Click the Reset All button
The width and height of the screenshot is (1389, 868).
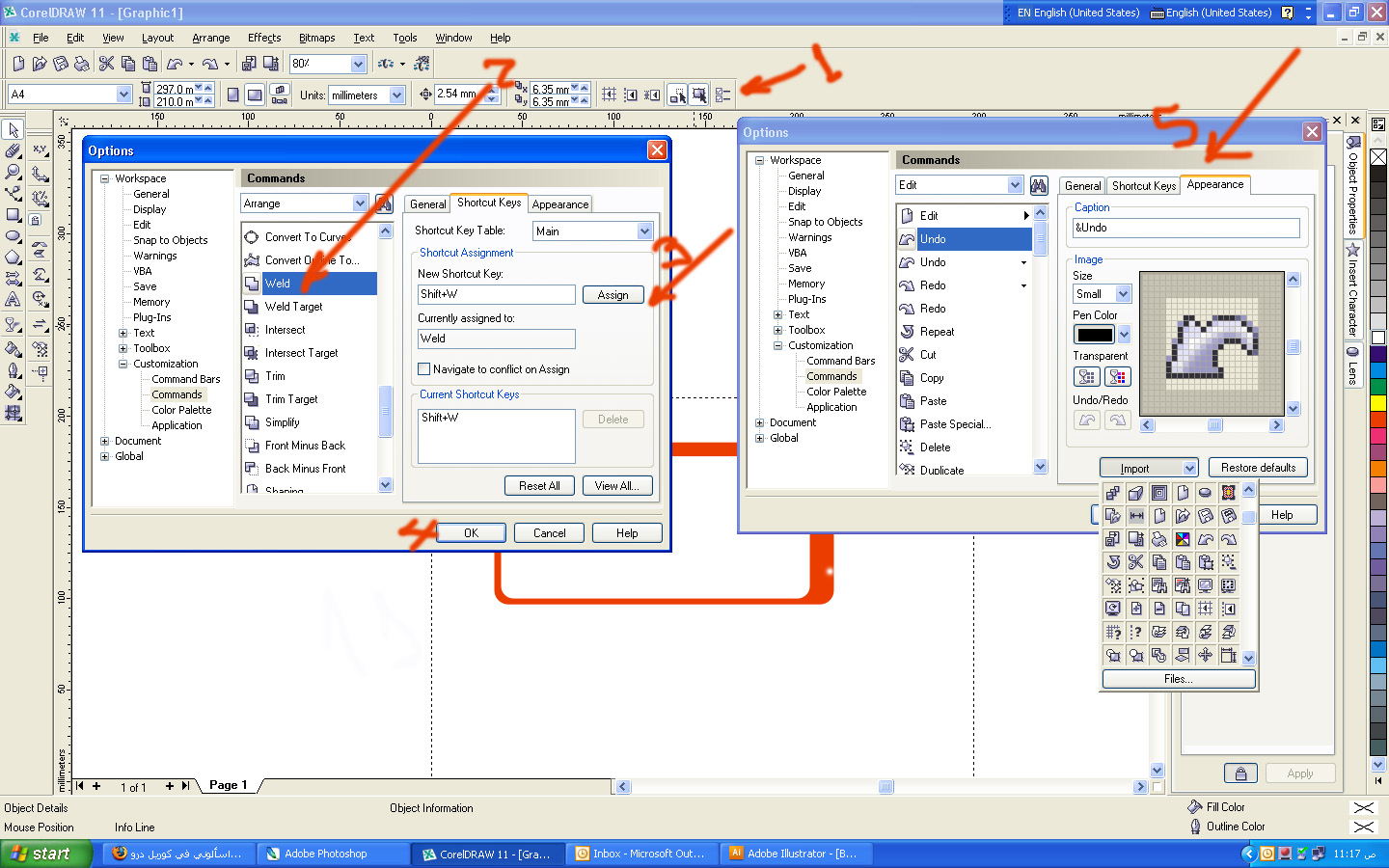click(539, 486)
